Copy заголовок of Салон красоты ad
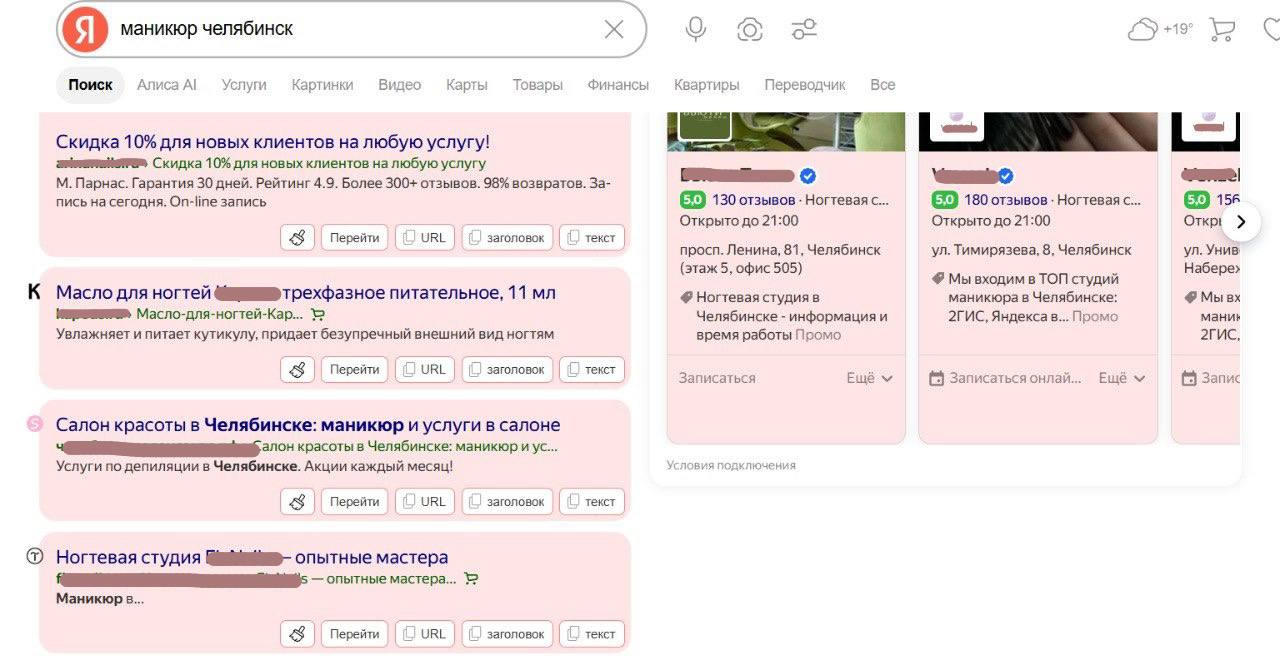 507,501
